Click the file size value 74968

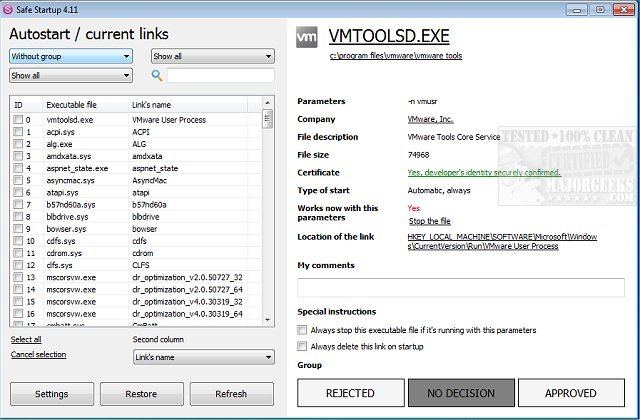click(x=418, y=155)
